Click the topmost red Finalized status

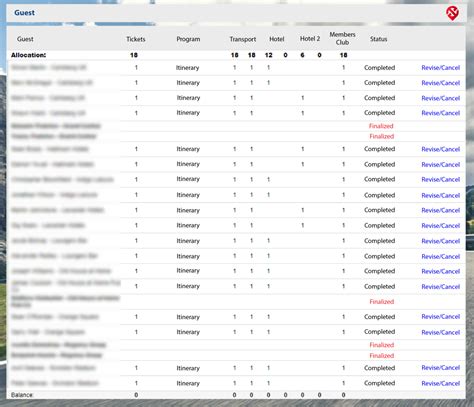tap(381, 126)
